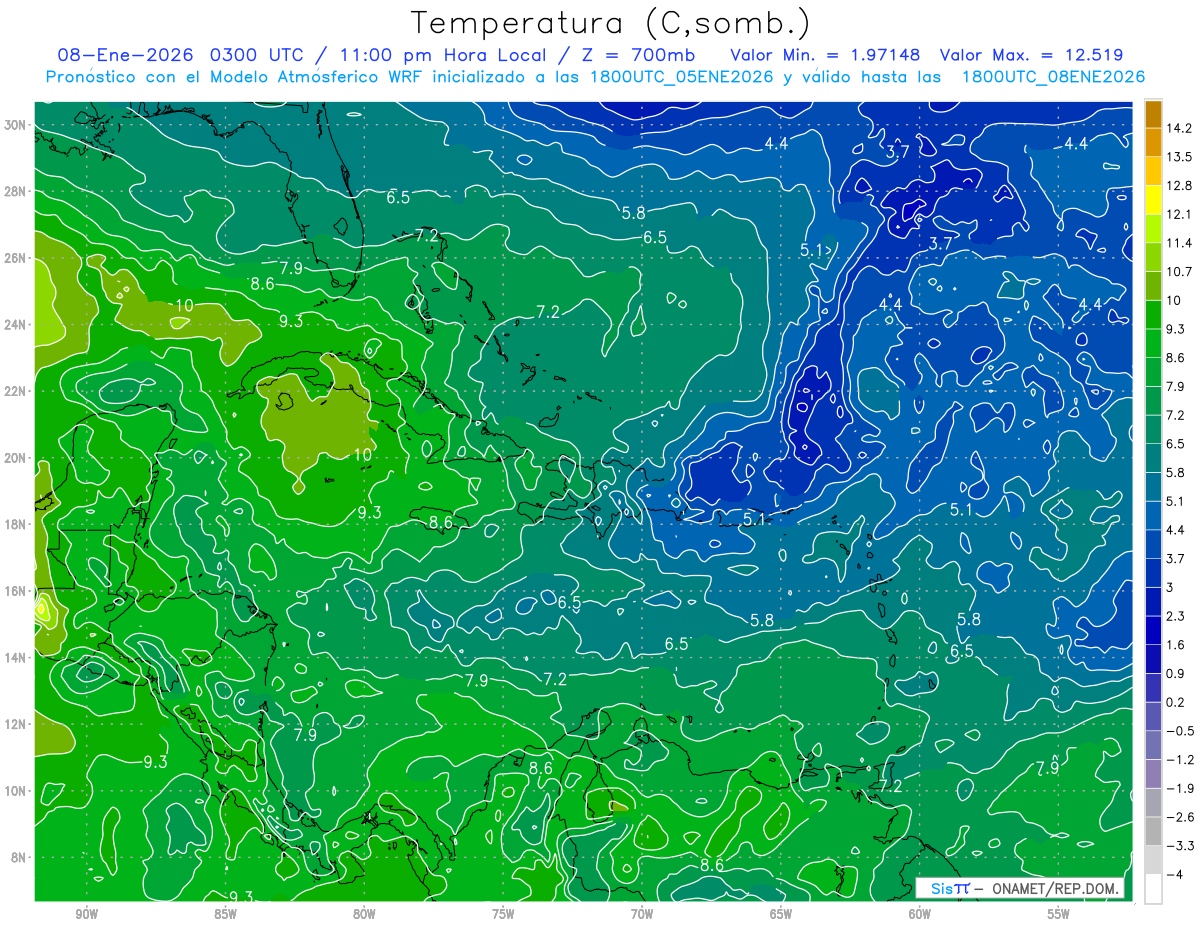
Task: Click the '14.2' color scale label
Action: tap(1178, 128)
